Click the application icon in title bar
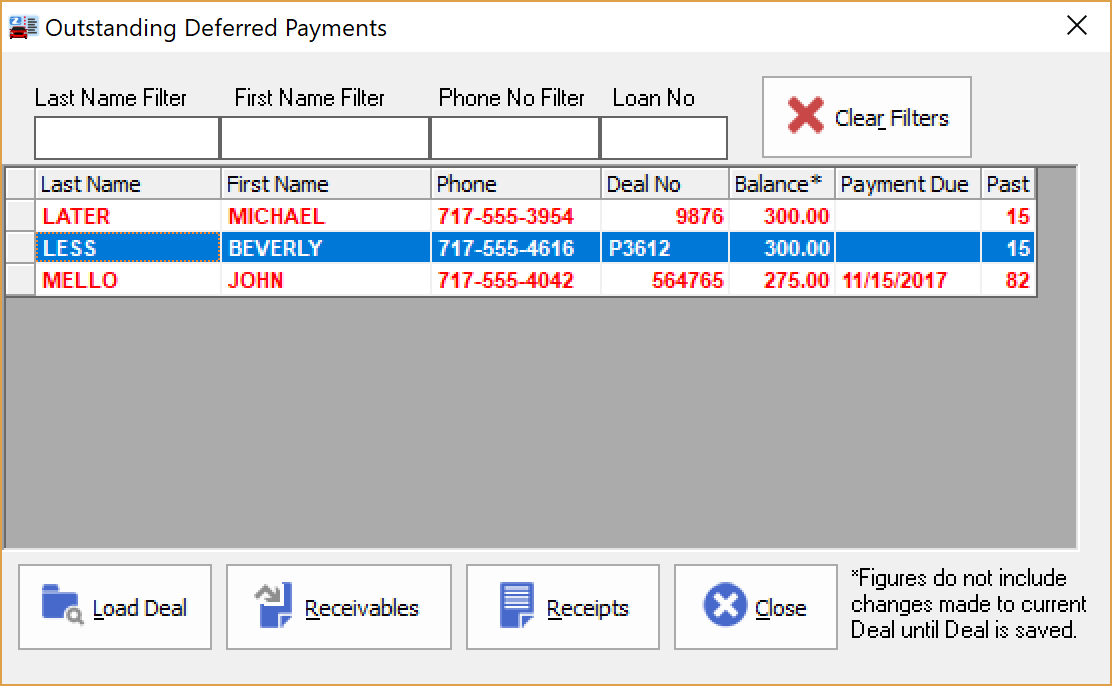Viewport: 1112px width, 686px height. point(20,27)
